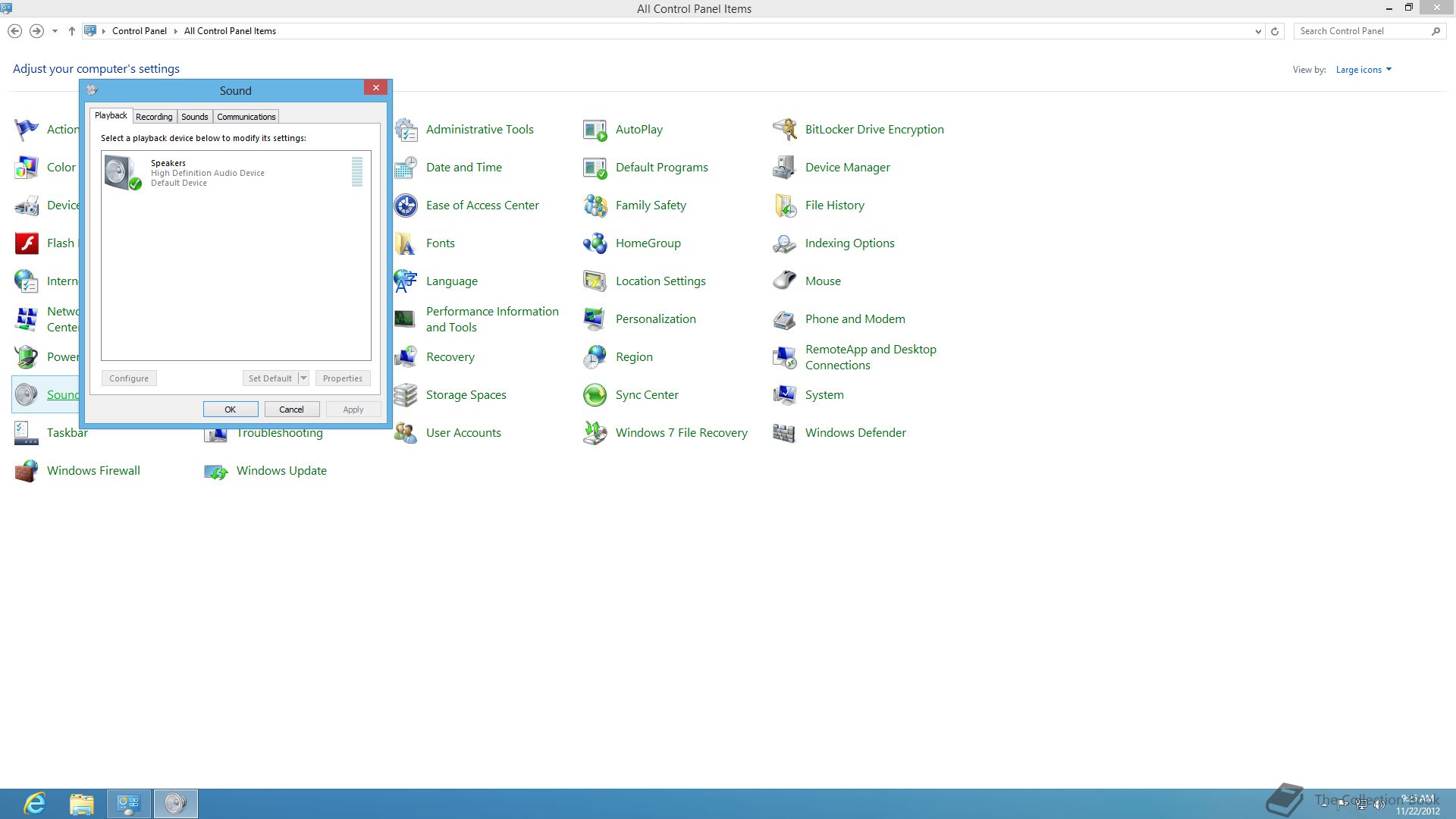Open File Explorer from taskbar

82,804
